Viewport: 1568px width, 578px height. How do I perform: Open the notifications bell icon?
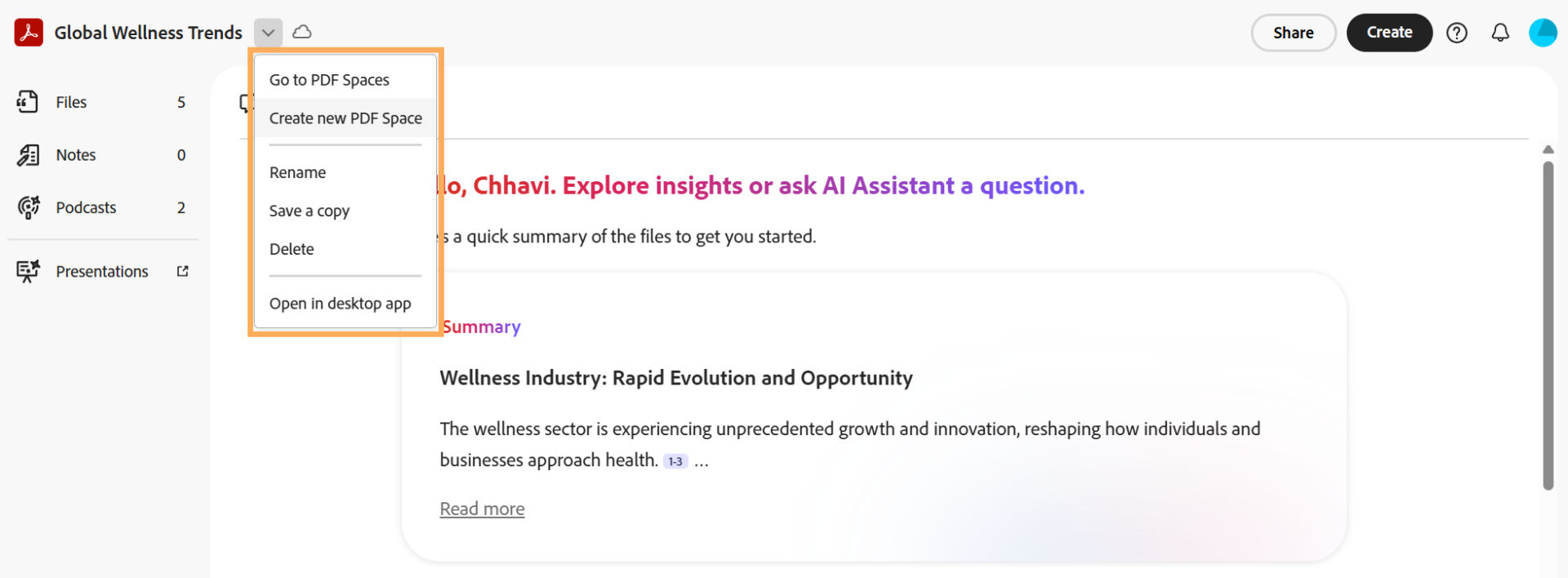pyautogui.click(x=1500, y=33)
